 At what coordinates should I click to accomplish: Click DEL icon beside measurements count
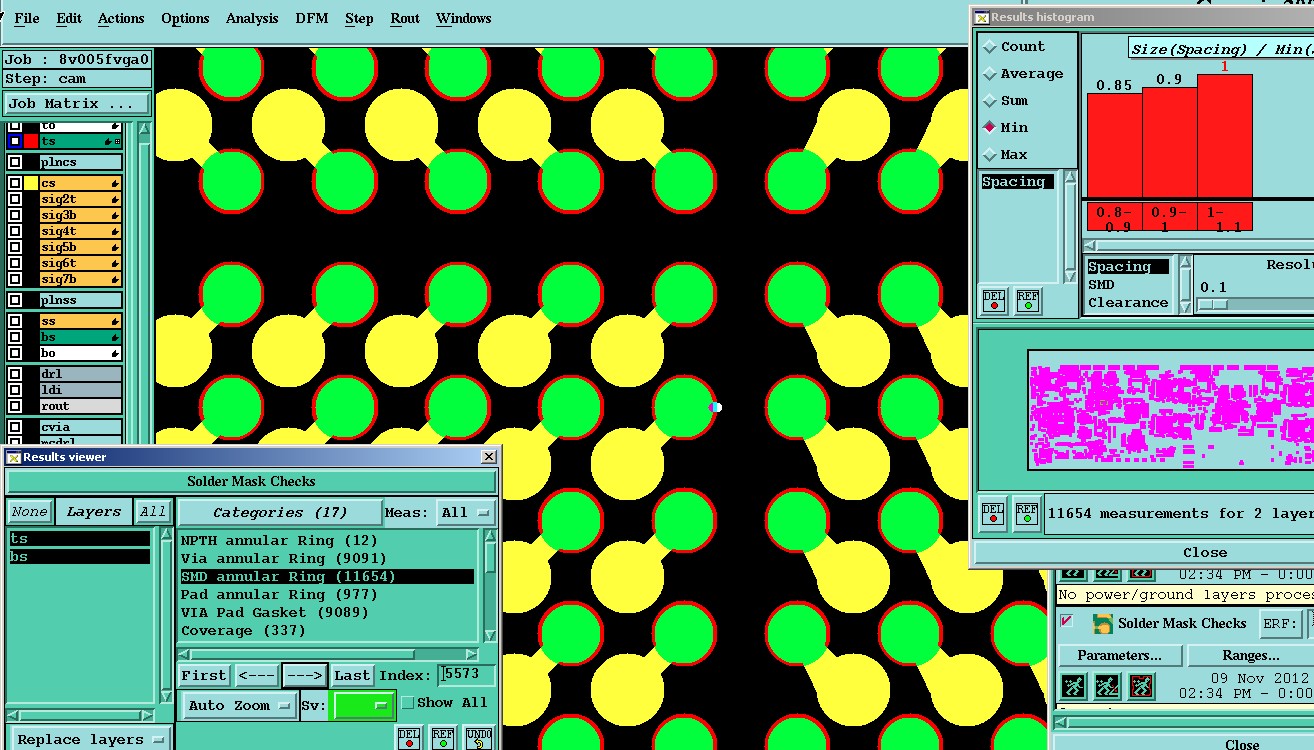pos(993,513)
